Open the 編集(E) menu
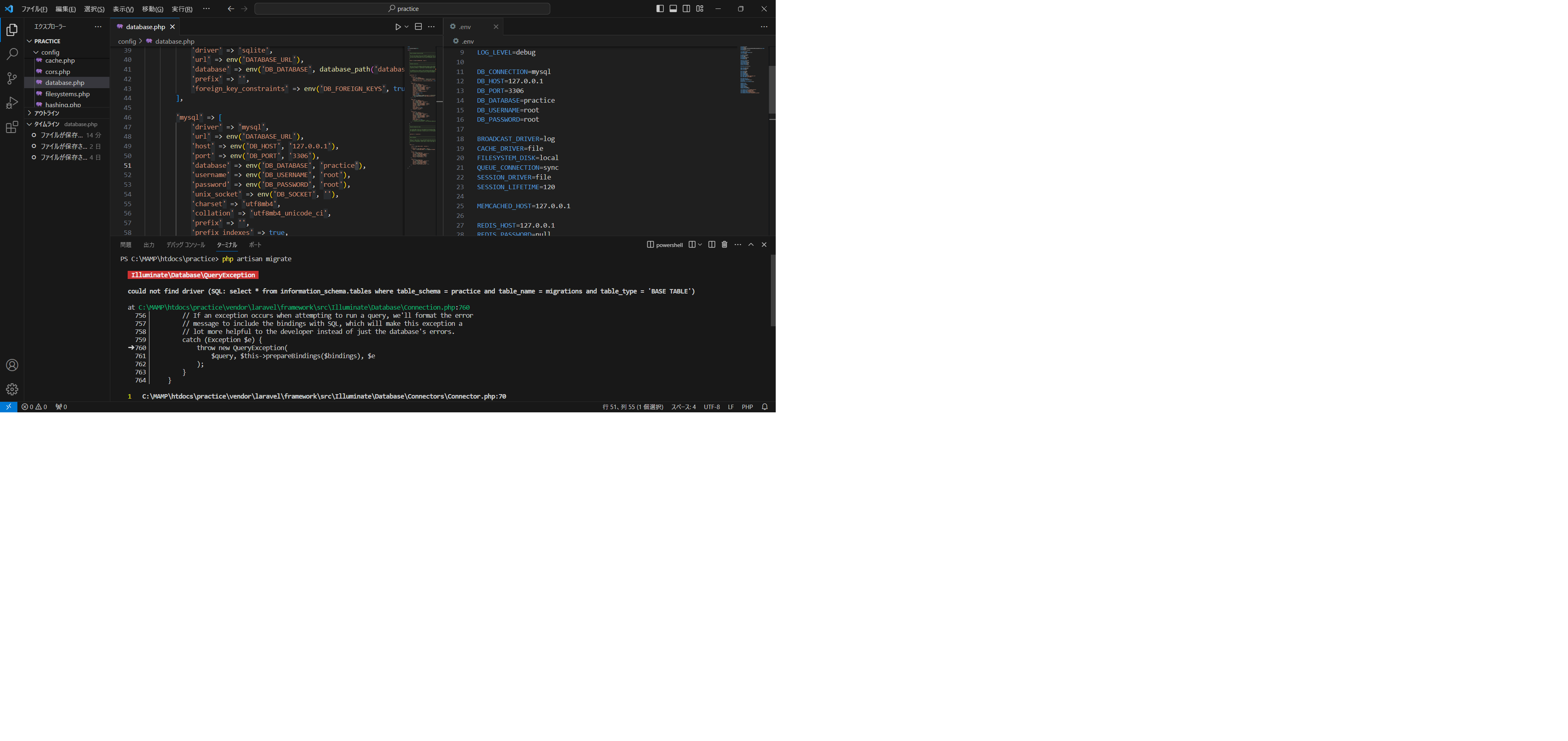 coord(66,9)
